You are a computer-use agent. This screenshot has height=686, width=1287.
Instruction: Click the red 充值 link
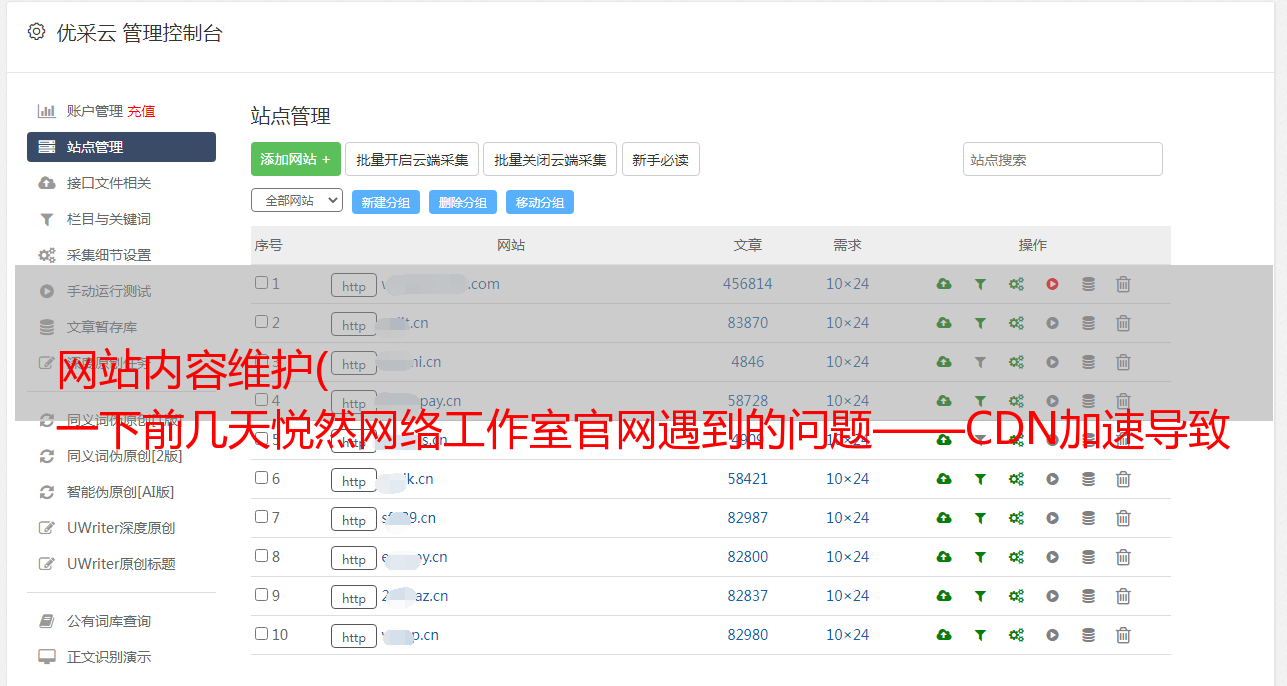coord(141,111)
